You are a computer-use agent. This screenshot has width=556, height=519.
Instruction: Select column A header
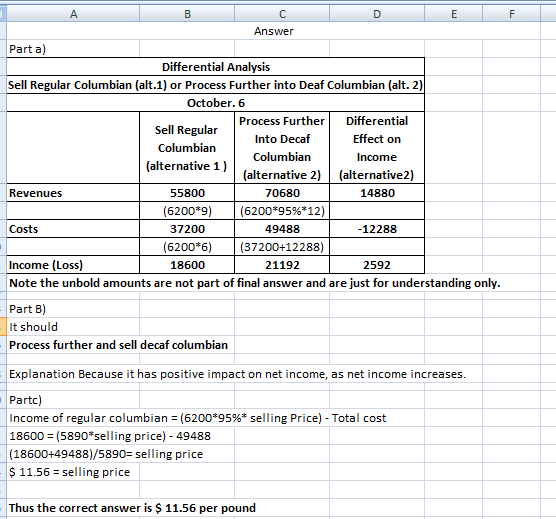[73, 14]
